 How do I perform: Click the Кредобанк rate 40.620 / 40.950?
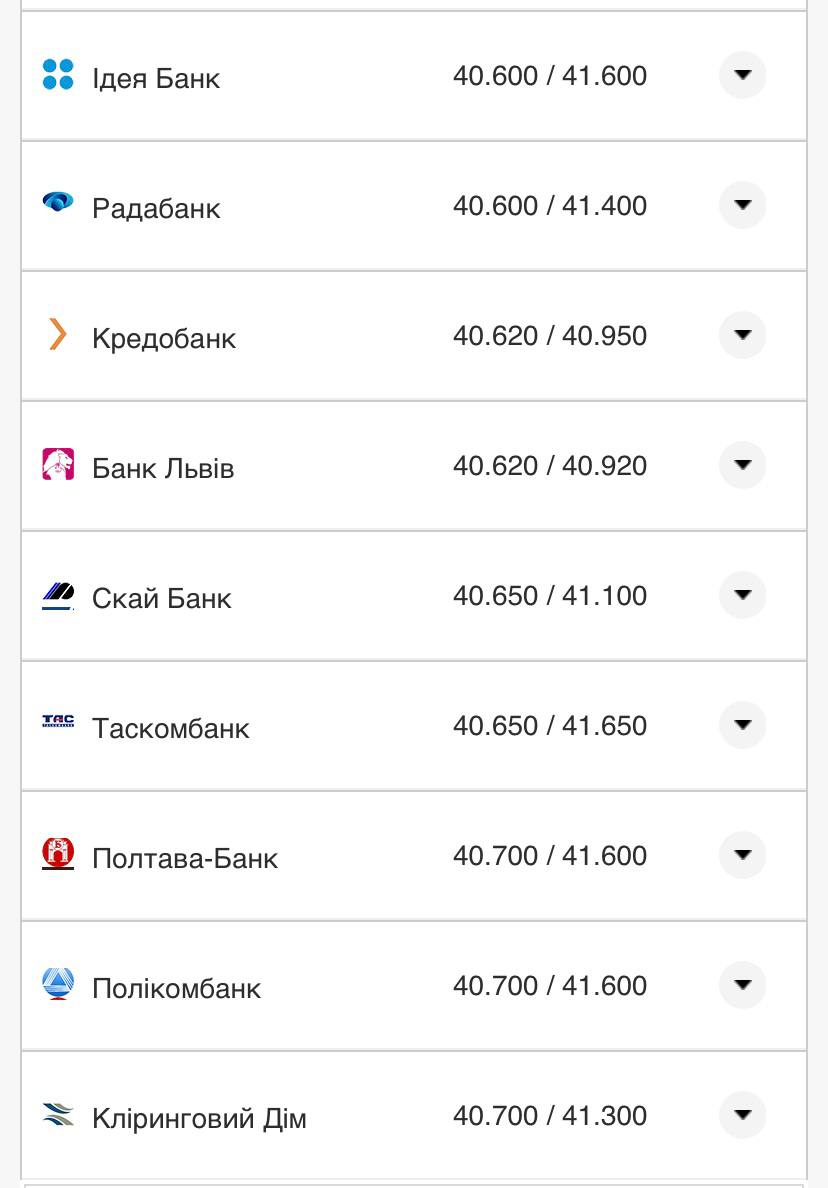550,335
